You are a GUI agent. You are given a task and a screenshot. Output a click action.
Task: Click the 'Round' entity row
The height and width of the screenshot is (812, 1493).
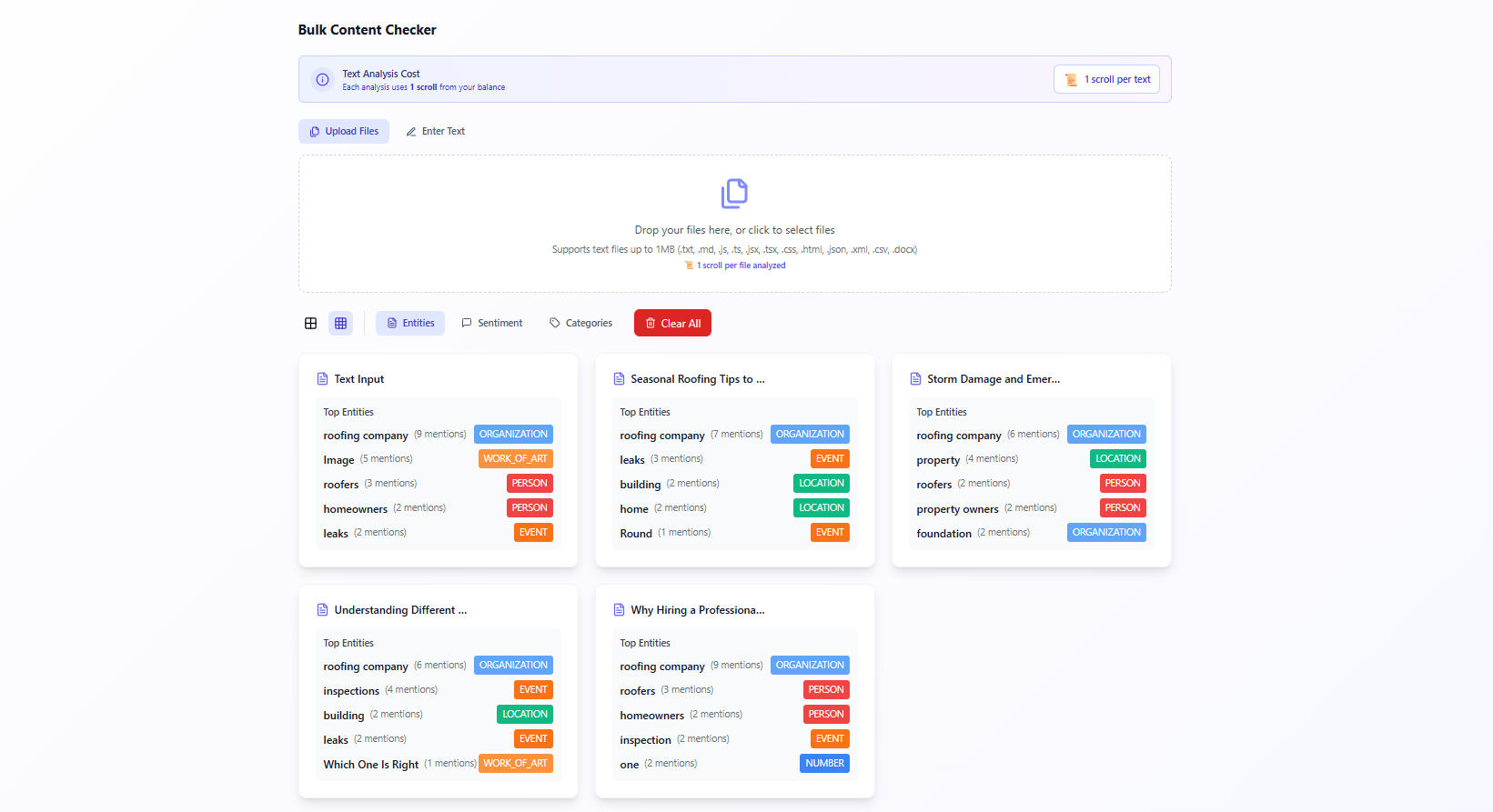734,533
